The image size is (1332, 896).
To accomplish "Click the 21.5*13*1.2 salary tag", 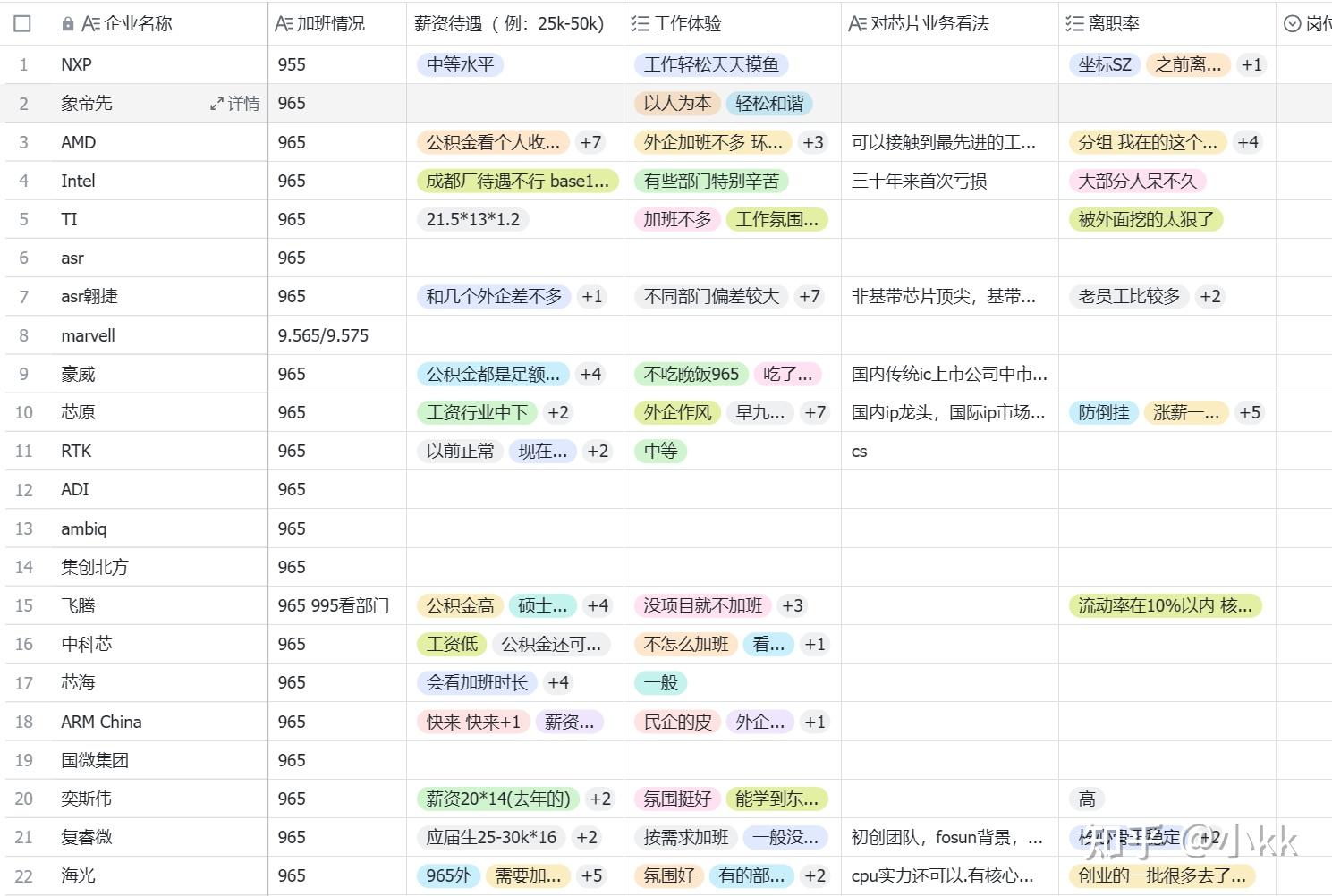I will point(473,220).
